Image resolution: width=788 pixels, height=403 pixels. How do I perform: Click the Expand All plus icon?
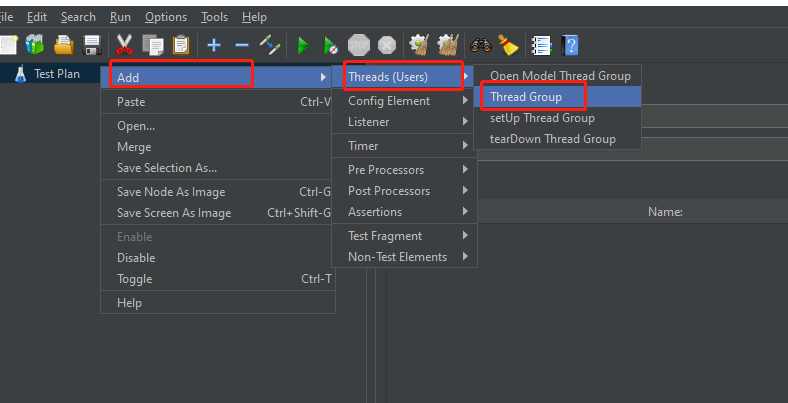tap(214, 45)
